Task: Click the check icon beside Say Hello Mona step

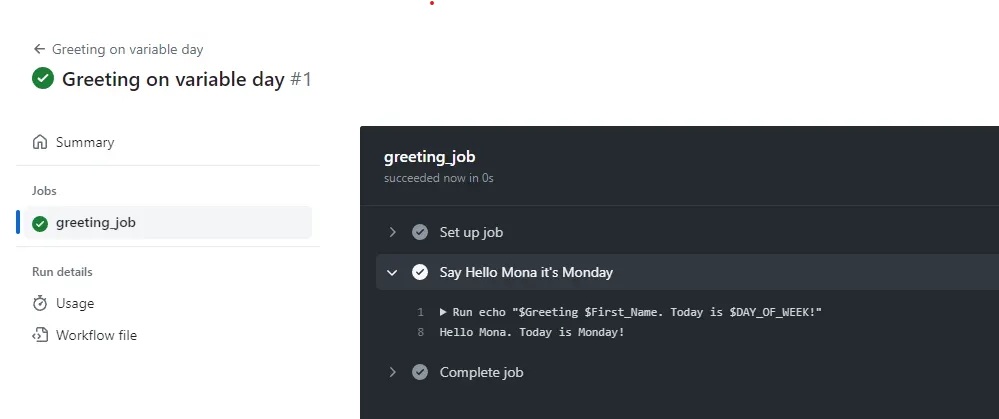Action: (420, 272)
